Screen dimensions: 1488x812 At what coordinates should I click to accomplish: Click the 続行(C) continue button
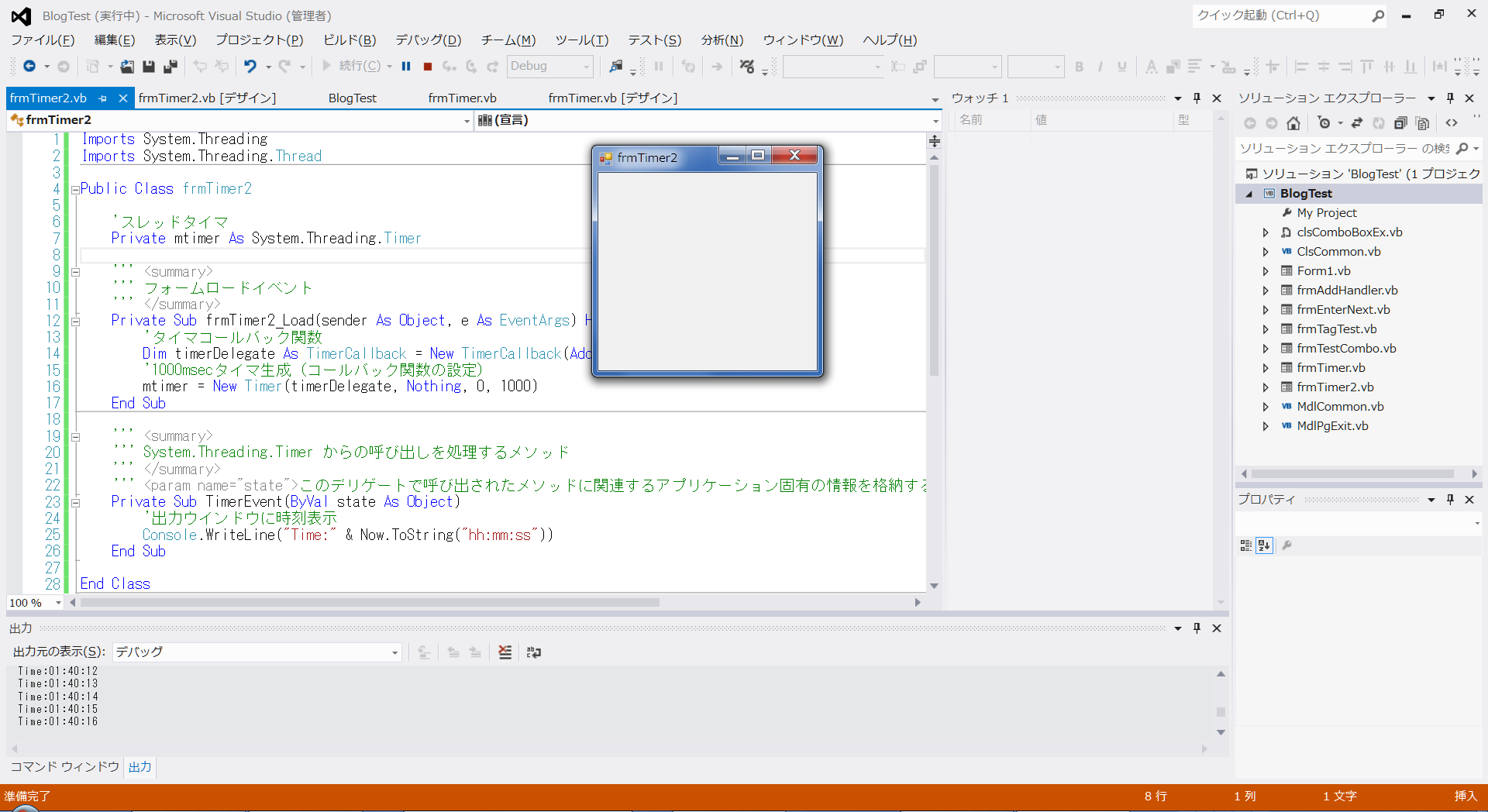tap(353, 67)
